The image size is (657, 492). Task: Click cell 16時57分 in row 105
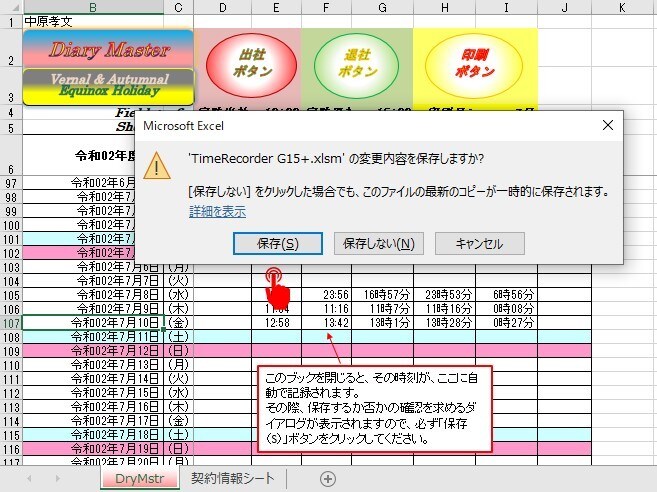pyautogui.click(x=383, y=295)
